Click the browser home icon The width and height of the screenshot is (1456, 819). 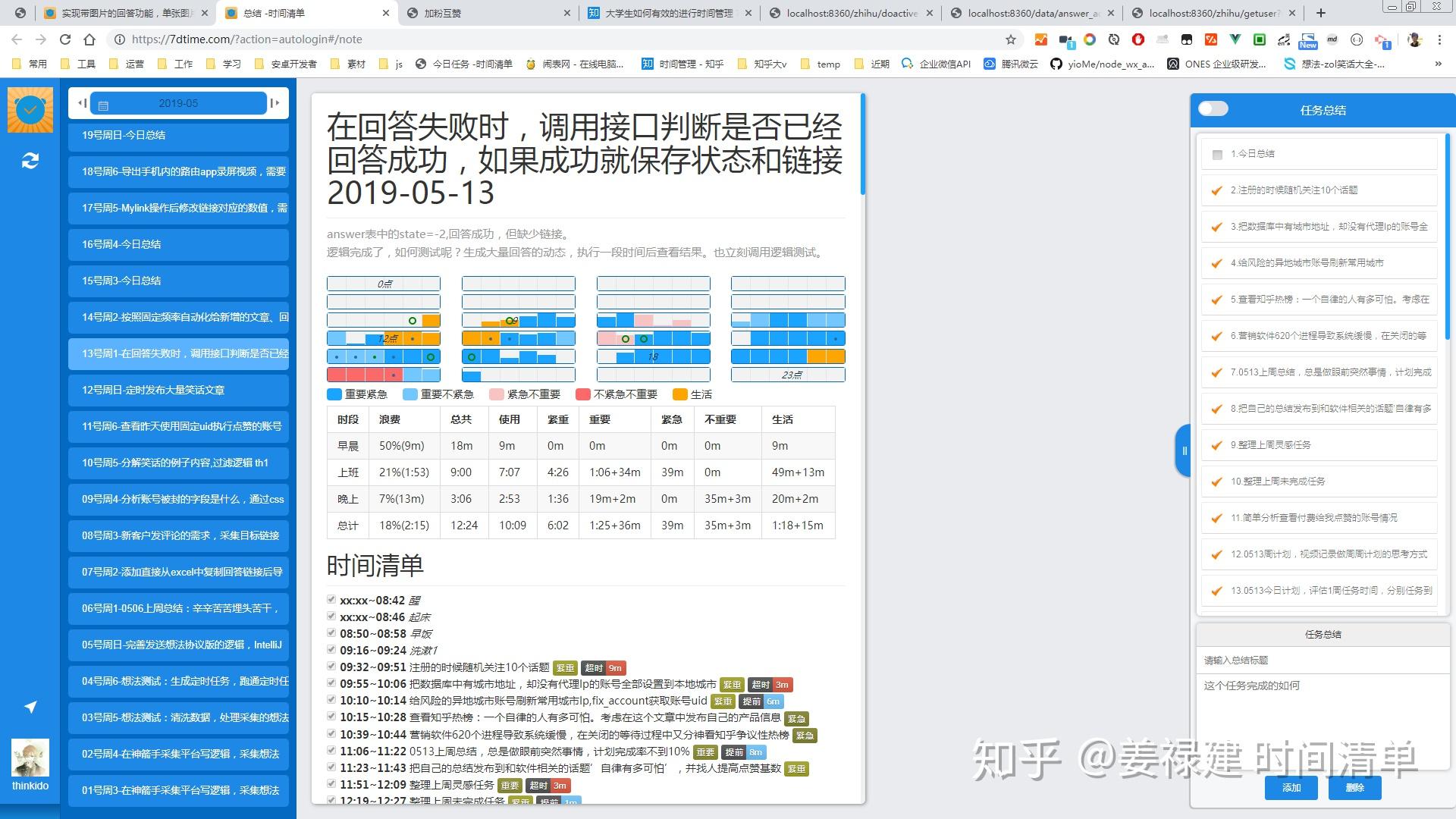[89, 39]
